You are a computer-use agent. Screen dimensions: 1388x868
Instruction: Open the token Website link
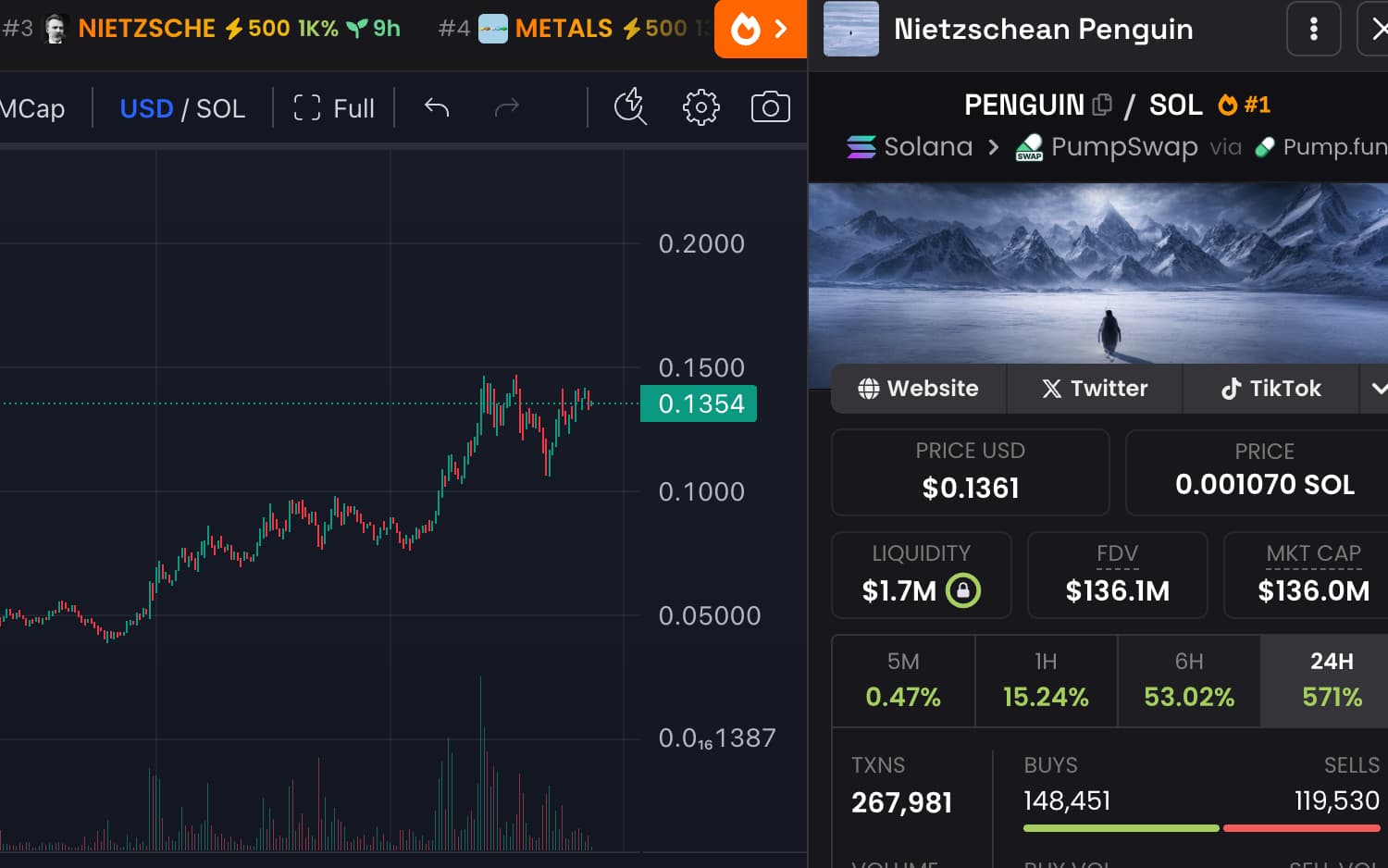tap(918, 389)
